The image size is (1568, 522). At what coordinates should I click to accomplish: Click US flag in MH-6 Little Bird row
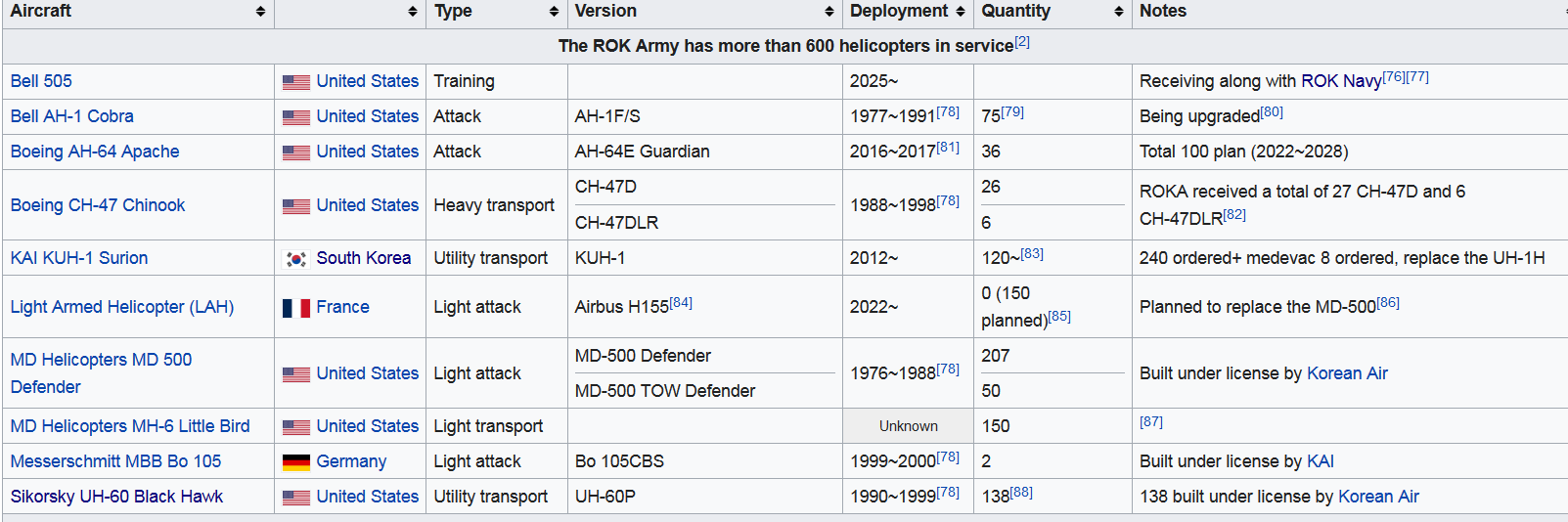pyautogui.click(x=296, y=427)
